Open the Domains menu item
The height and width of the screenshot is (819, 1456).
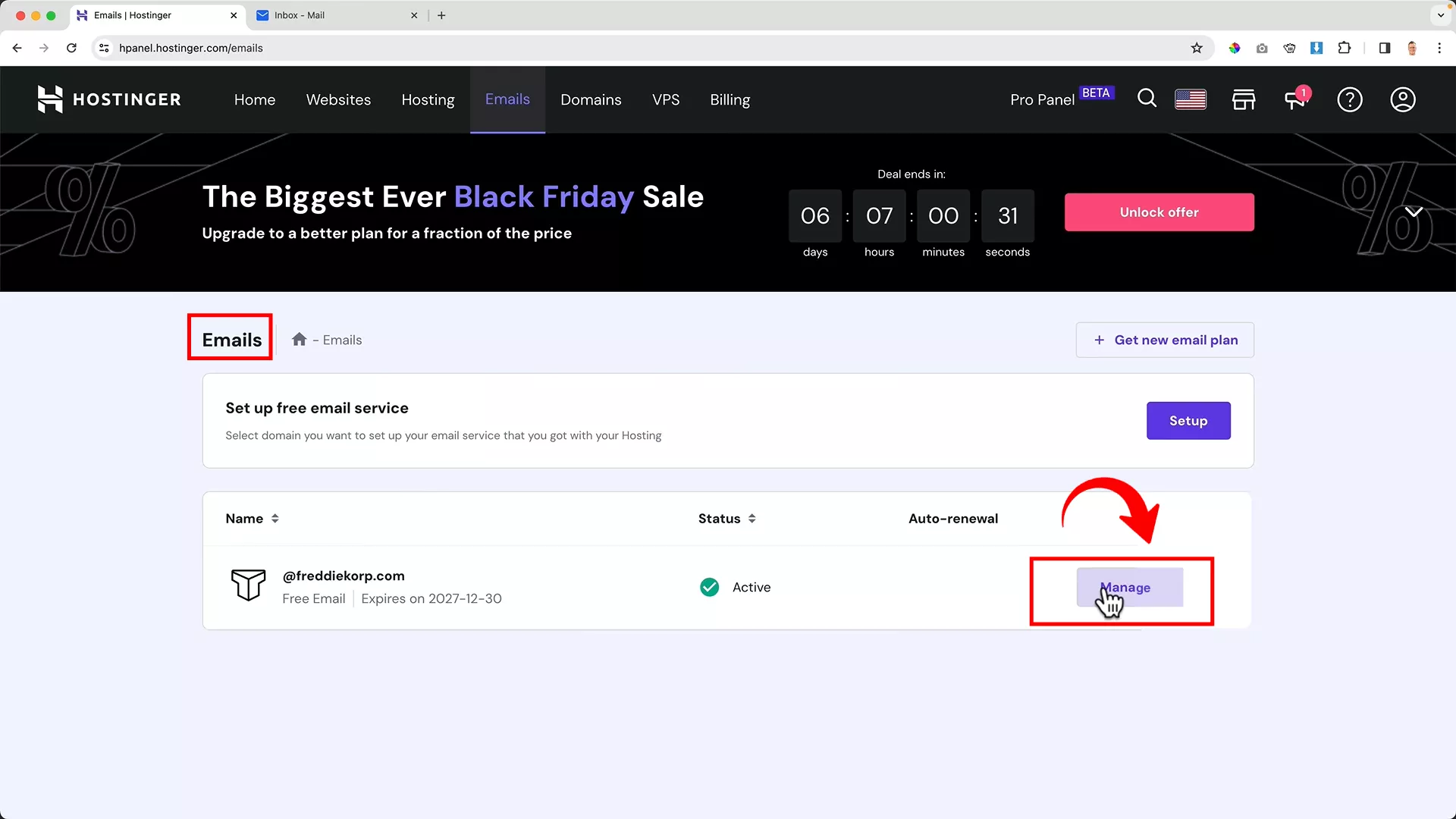pos(591,99)
